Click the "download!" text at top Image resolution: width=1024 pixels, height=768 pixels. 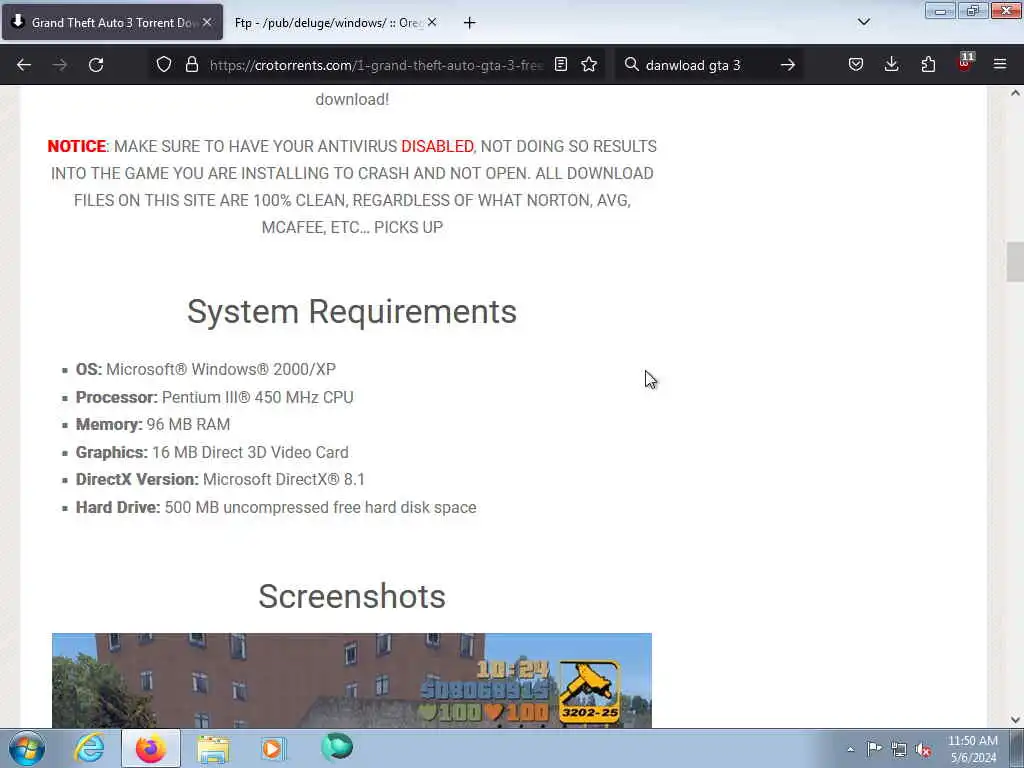point(352,99)
